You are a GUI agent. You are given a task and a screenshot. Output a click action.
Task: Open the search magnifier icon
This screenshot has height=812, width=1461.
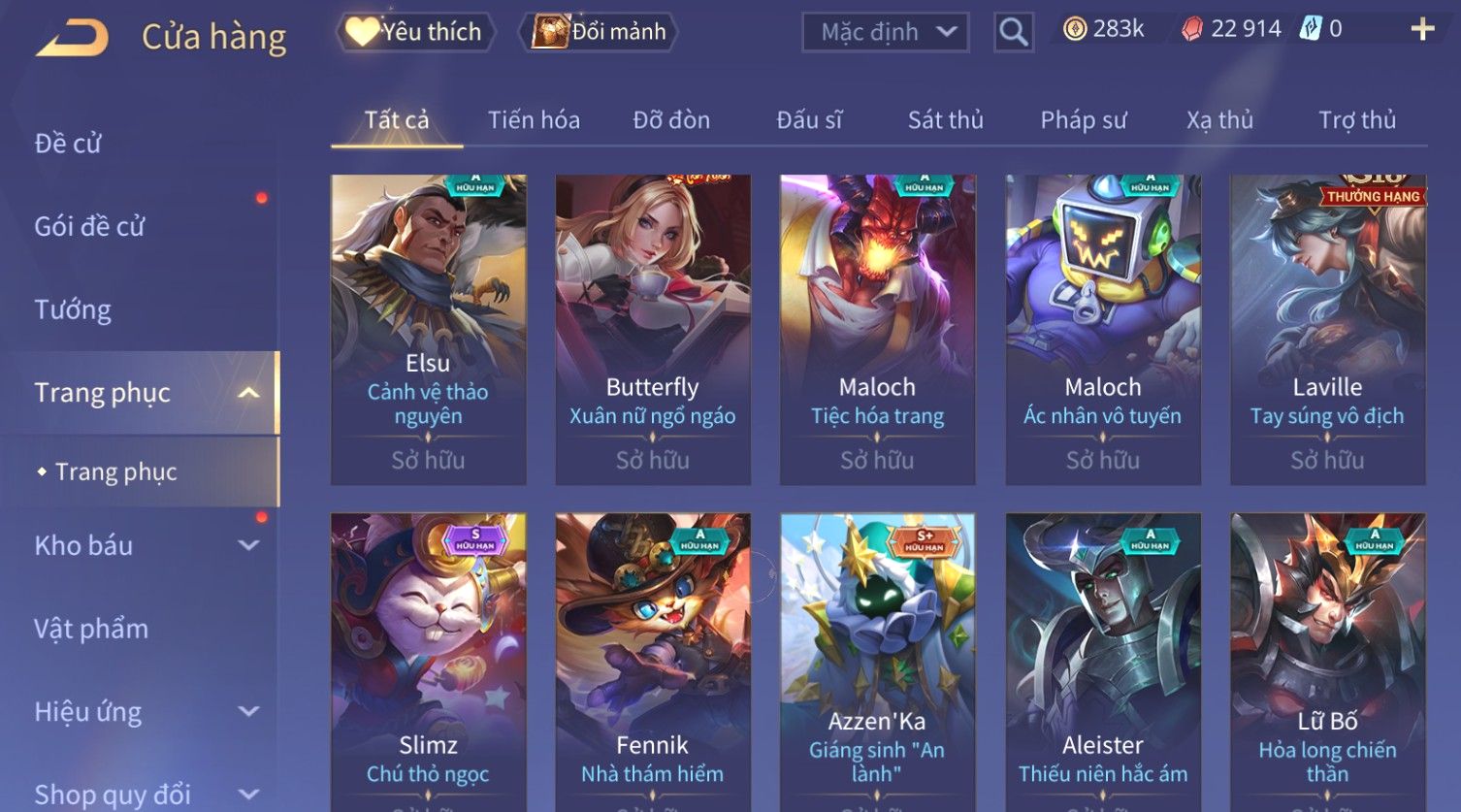[x=1013, y=32]
